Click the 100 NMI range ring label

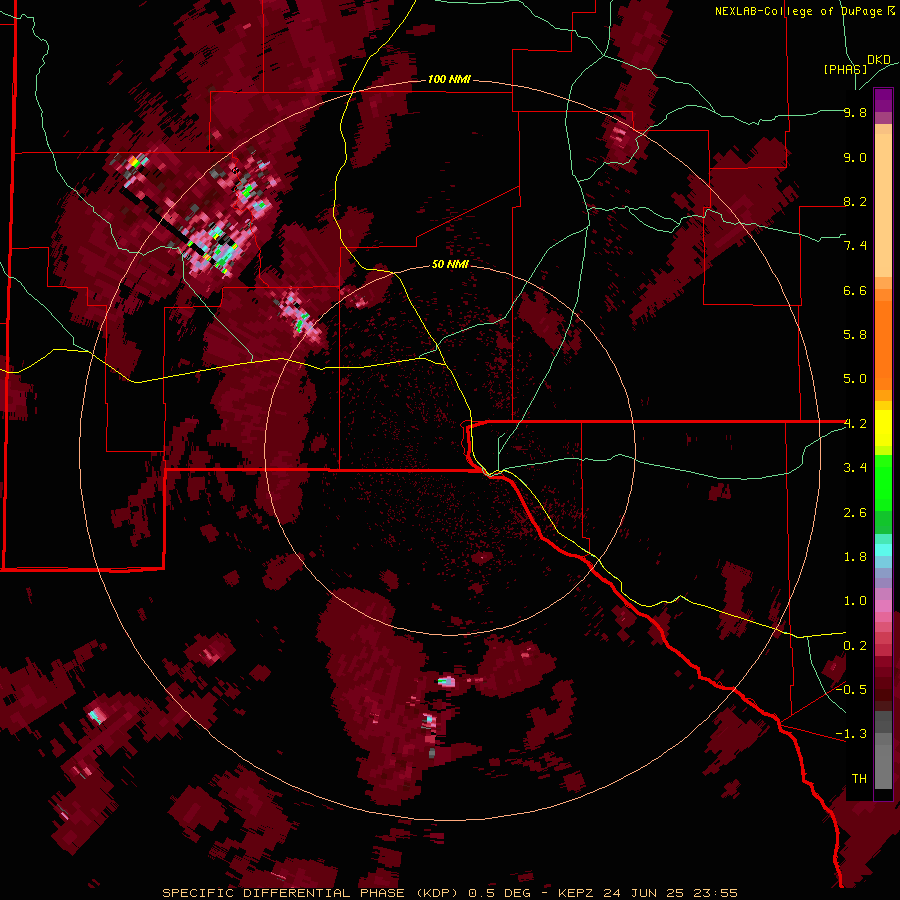click(x=449, y=79)
